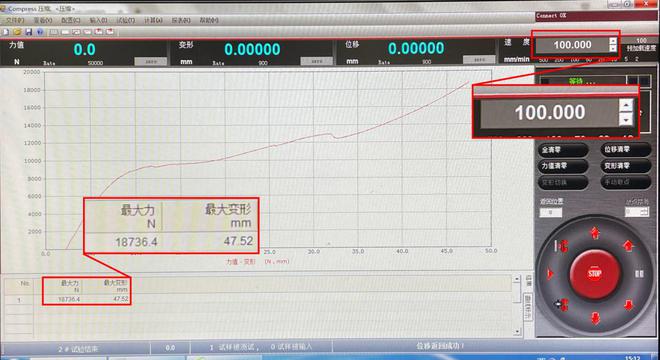This screenshot has width=660, height=360.
Task: Open the 帮助(H) menu
Action: pyautogui.click(x=209, y=20)
